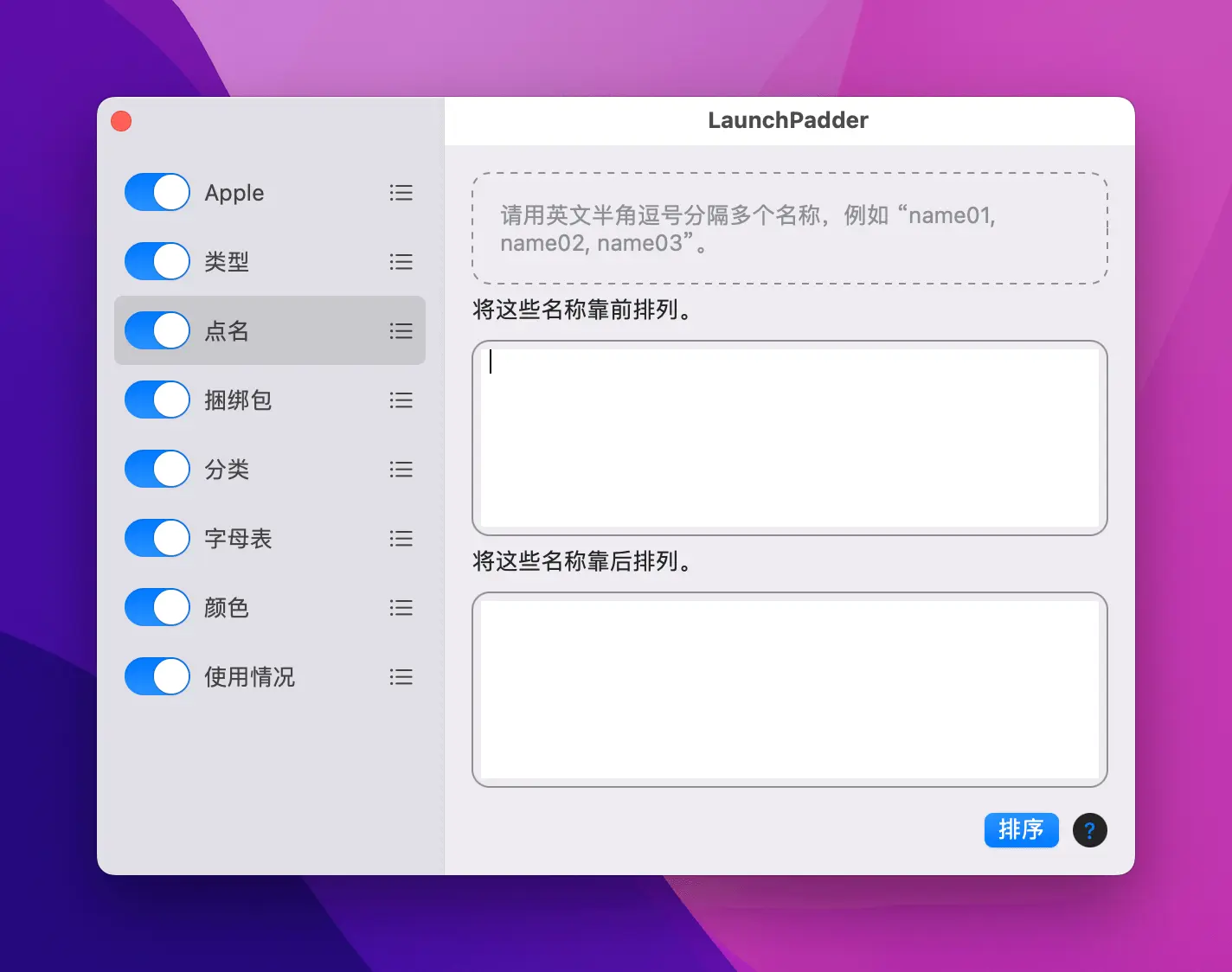Click the list handle icon beside Apple

(x=401, y=193)
